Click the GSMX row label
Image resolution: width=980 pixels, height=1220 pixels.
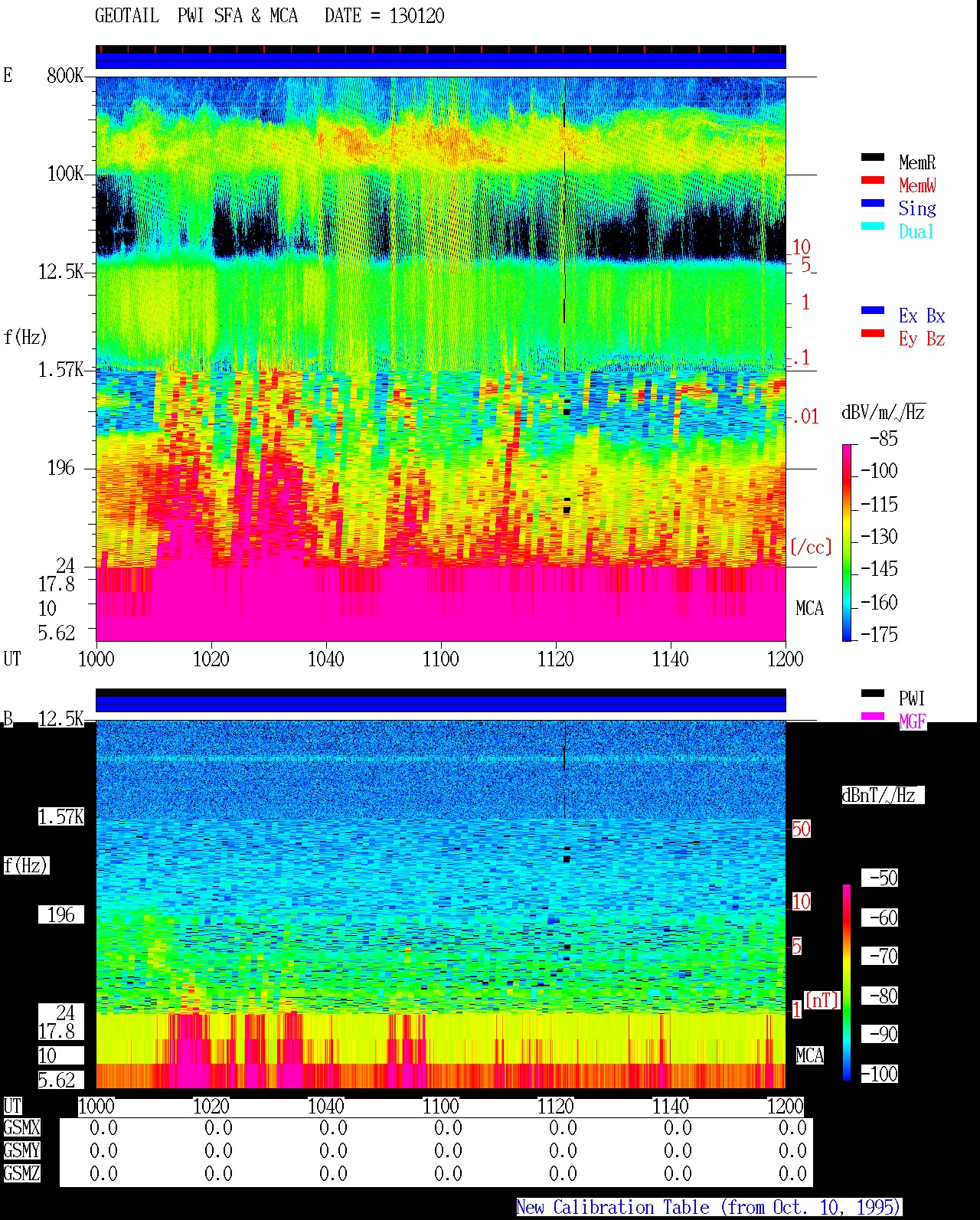pyautogui.click(x=21, y=1128)
